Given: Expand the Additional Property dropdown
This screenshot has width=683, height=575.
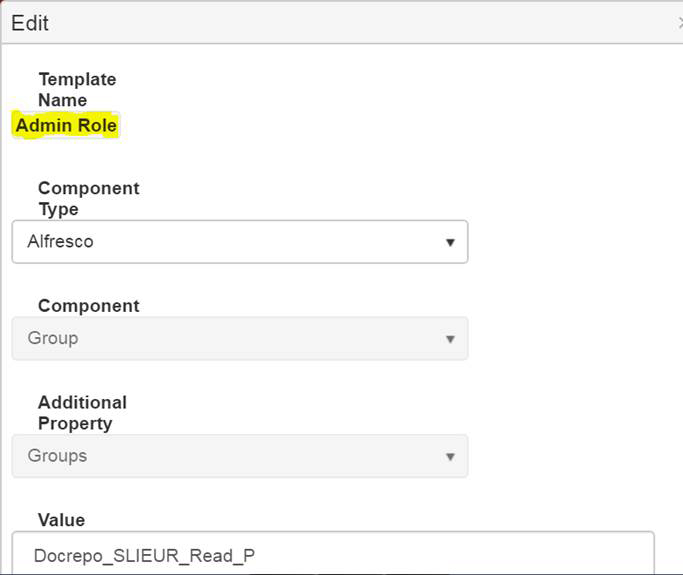Looking at the screenshot, I should click(239, 456).
